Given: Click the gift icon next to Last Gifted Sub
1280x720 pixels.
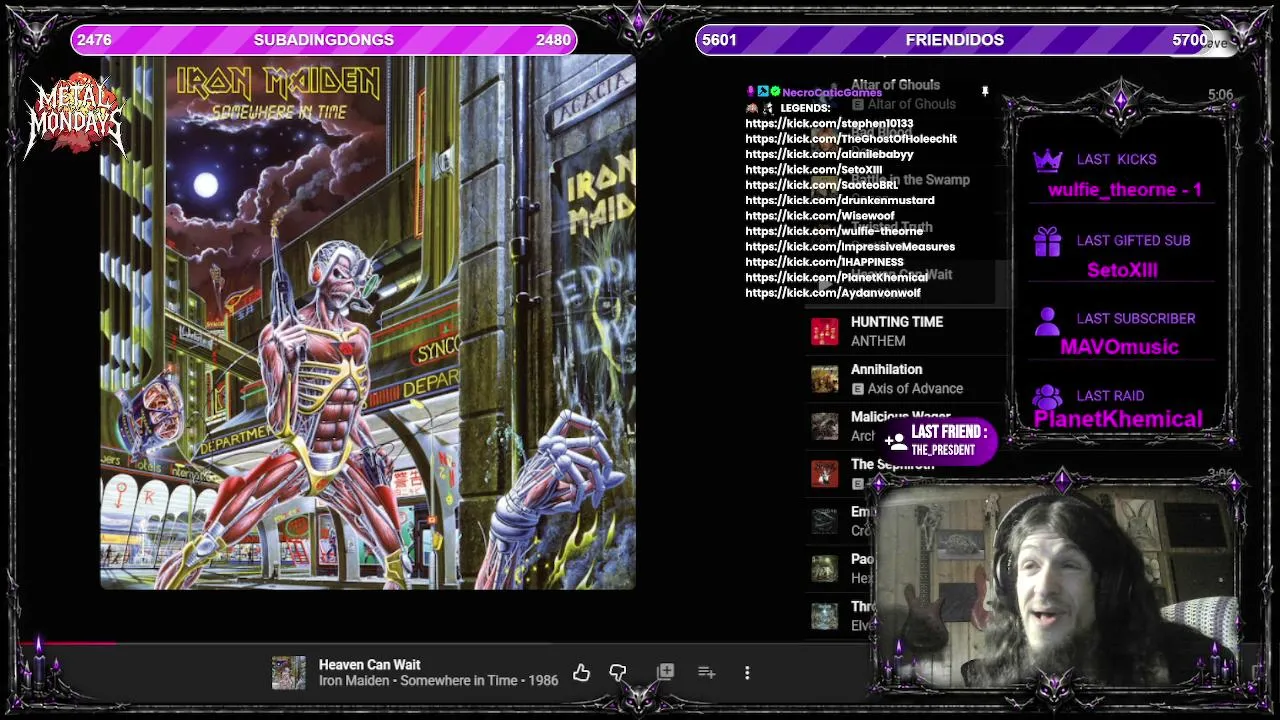Looking at the screenshot, I should pyautogui.click(x=1047, y=241).
